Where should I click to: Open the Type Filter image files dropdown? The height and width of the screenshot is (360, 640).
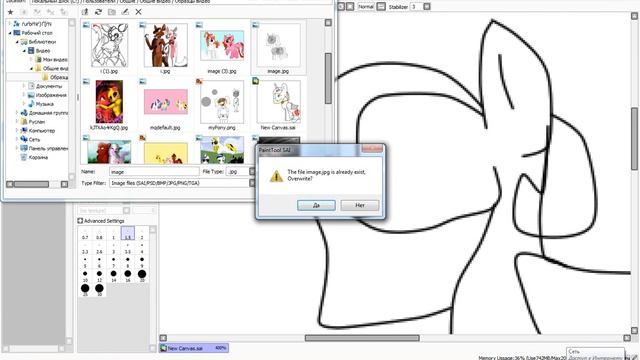pos(252,183)
